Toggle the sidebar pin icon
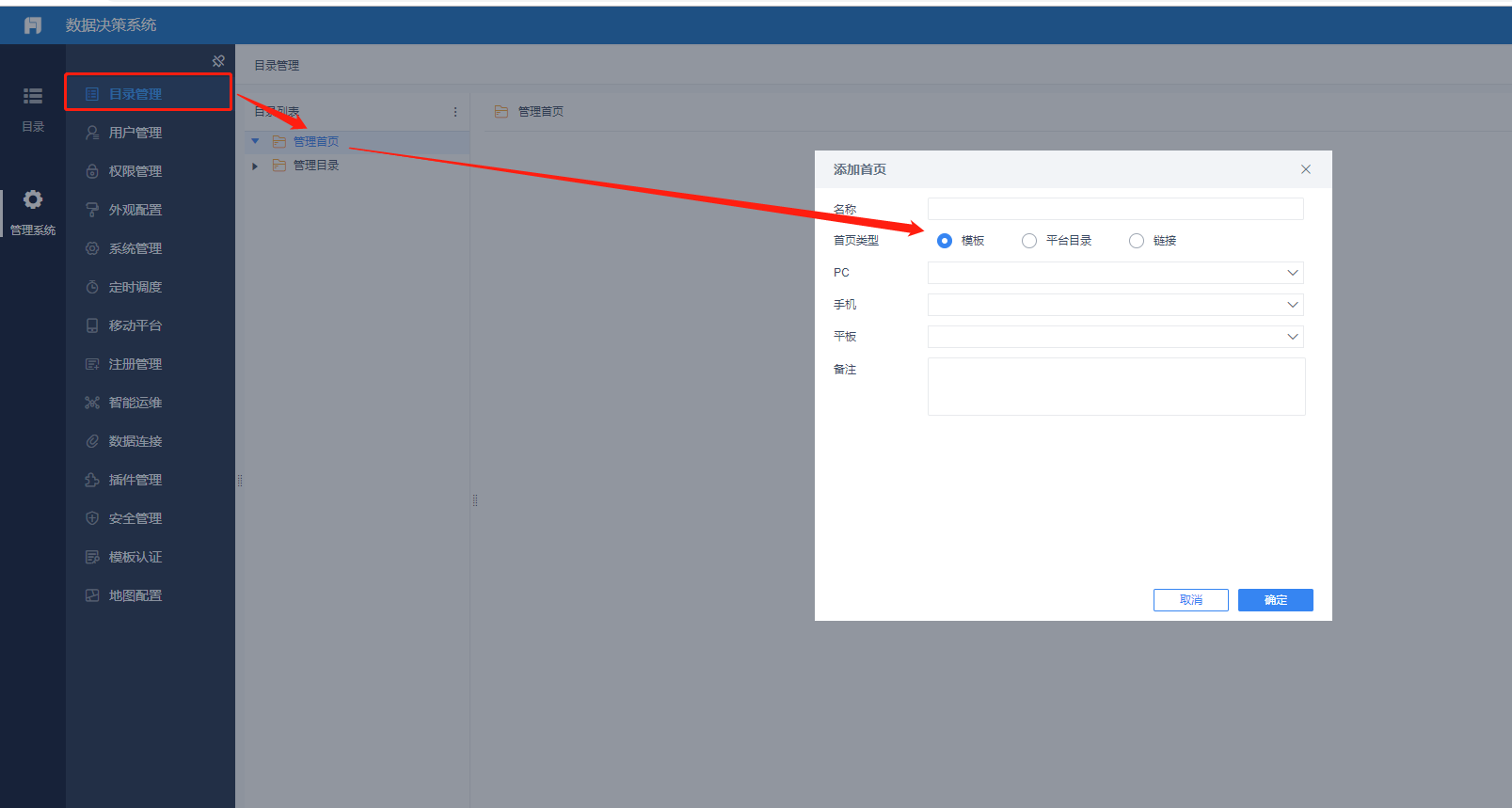The height and width of the screenshot is (808, 1512). (218, 61)
